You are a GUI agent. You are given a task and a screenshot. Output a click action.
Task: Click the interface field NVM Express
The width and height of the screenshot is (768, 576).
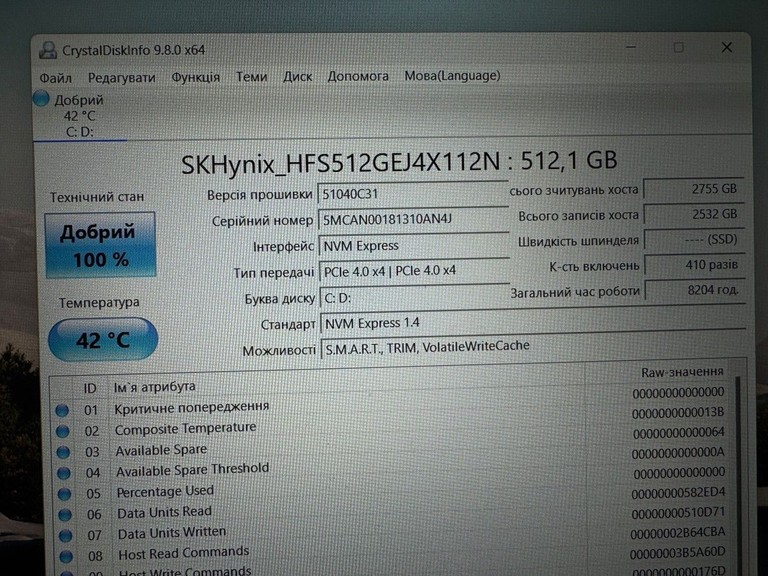(413, 245)
